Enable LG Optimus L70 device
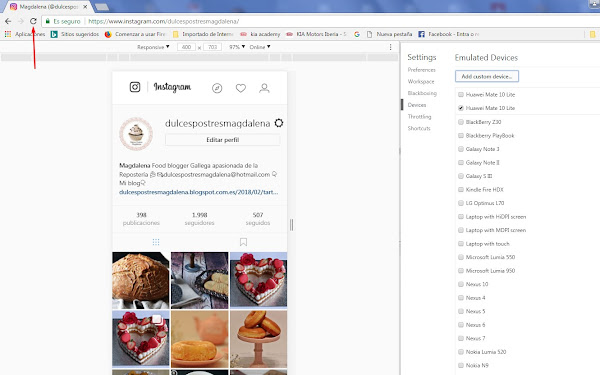 [461, 203]
